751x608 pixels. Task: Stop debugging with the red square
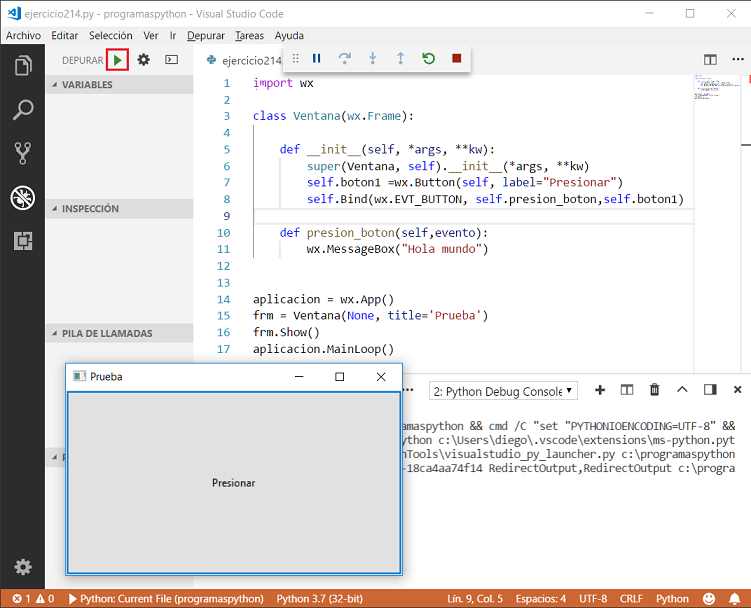(456, 58)
